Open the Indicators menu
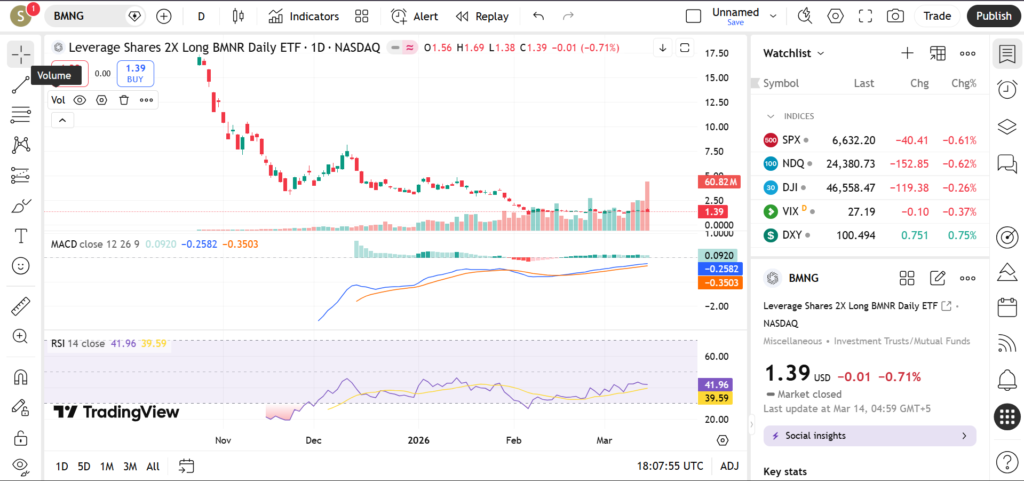 coord(303,16)
